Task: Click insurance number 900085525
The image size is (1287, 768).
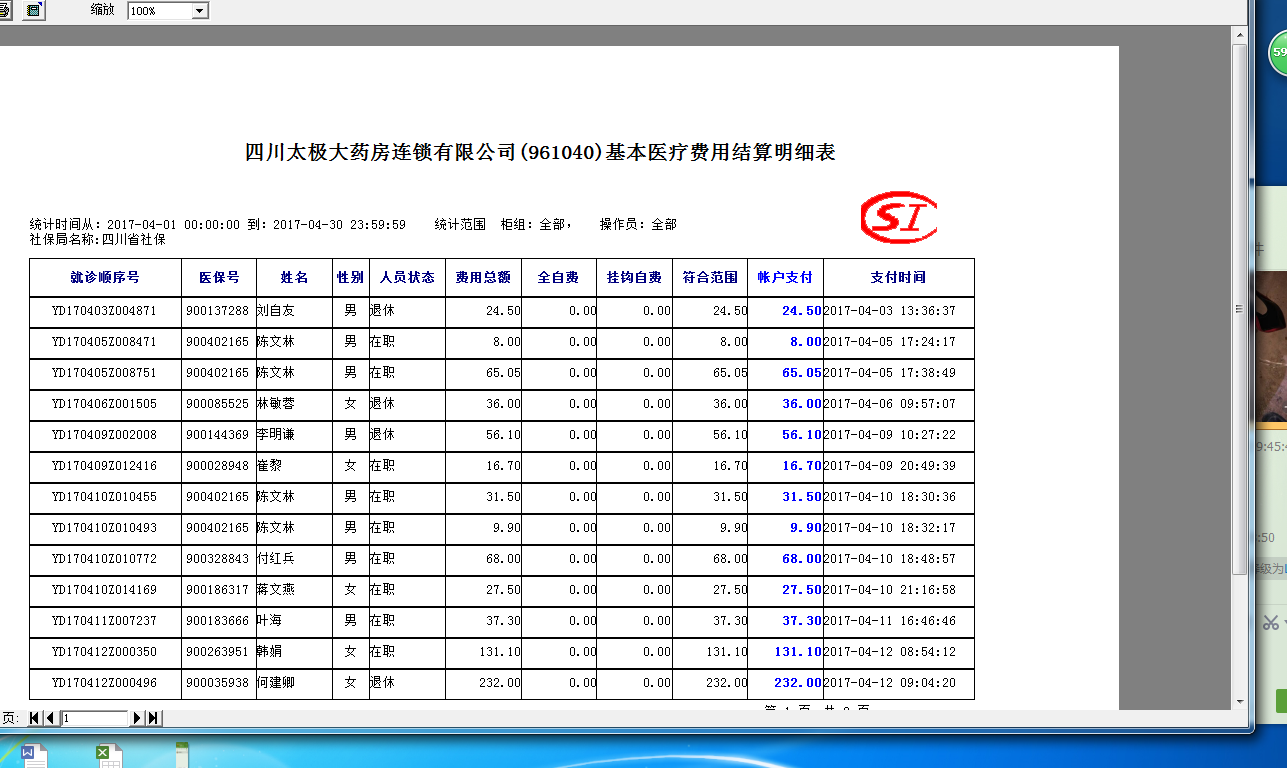Action: click(x=217, y=404)
